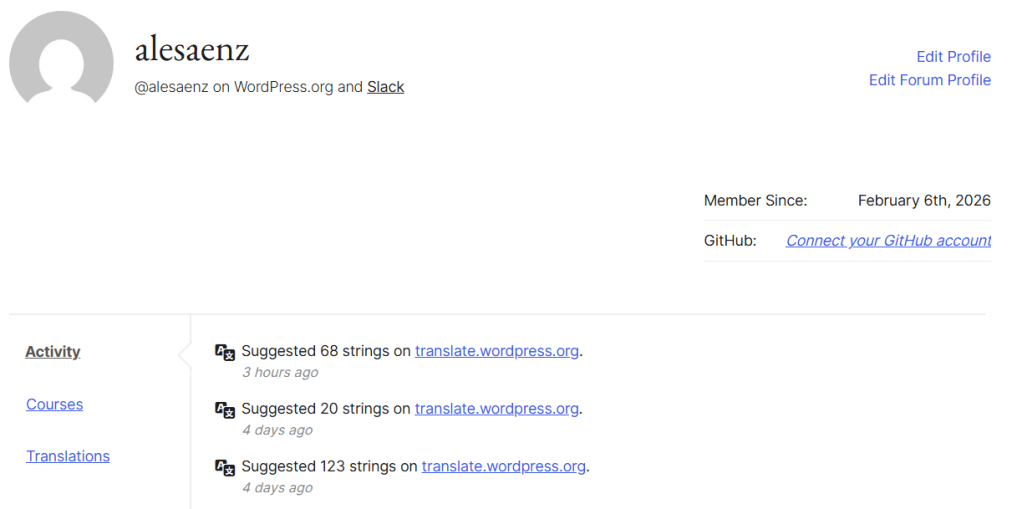
Task: Click the translation icon beside the 68 strings entry
Action: tap(225, 352)
